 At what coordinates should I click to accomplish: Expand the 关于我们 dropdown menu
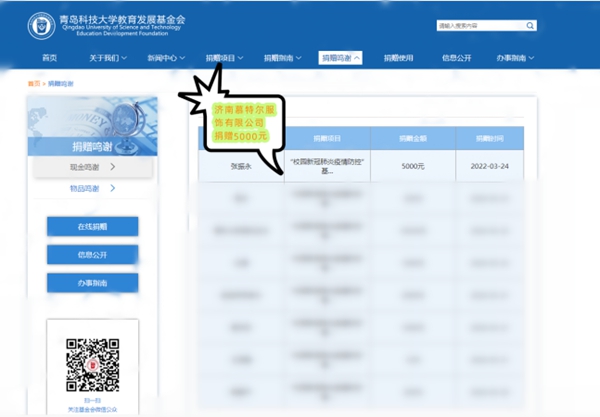click(x=108, y=58)
